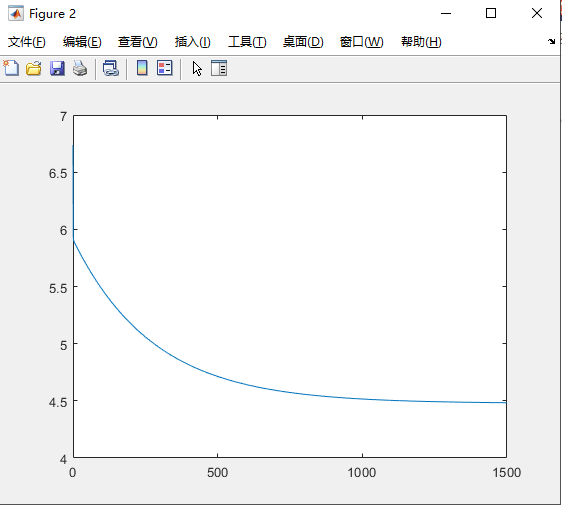Viewport: 562px width, 507px height.
Task: Click the New Figure toolbar icon
Action: (x=11, y=68)
